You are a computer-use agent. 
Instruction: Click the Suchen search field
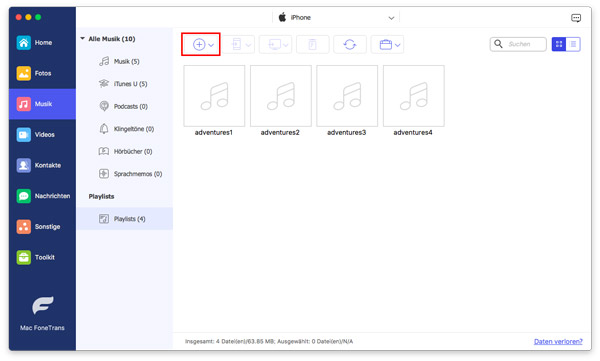(x=518, y=44)
